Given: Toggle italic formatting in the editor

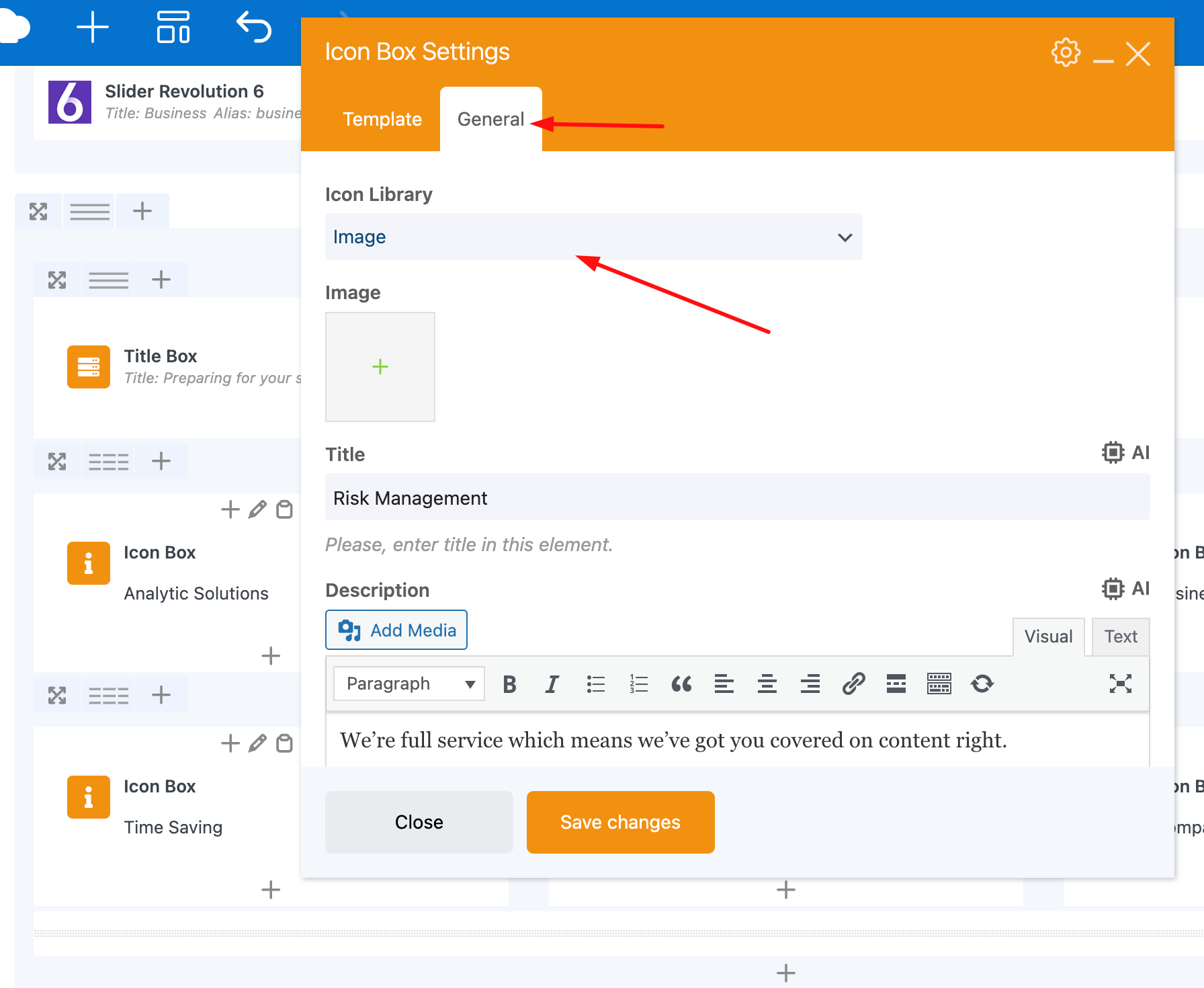Looking at the screenshot, I should [x=552, y=684].
